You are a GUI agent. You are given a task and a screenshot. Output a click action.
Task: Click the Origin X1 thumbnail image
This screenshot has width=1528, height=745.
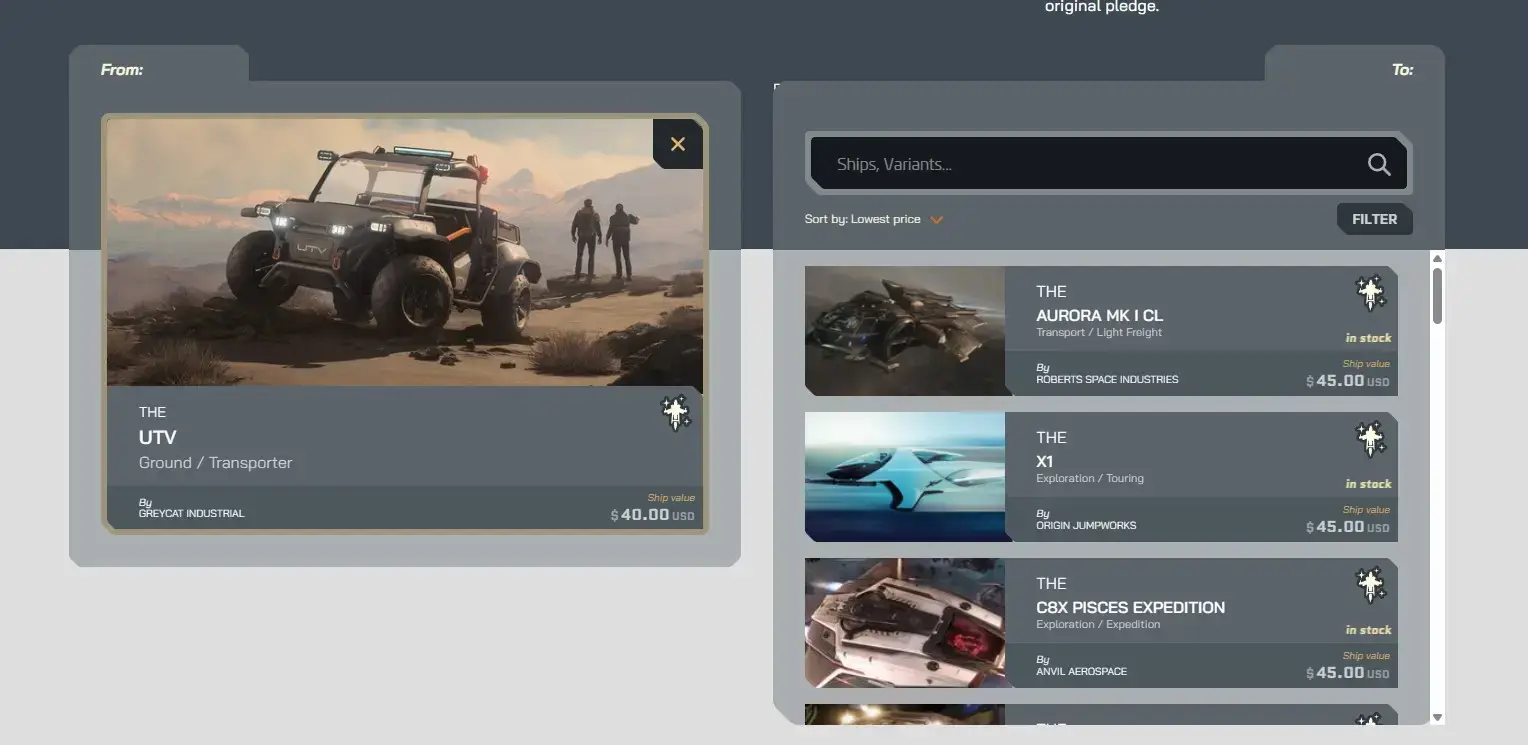904,477
